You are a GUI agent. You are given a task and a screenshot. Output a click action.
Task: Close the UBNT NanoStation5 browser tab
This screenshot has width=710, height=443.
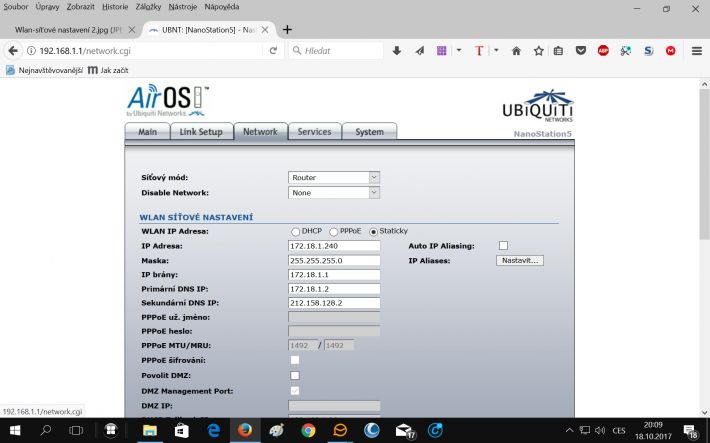click(x=265, y=30)
